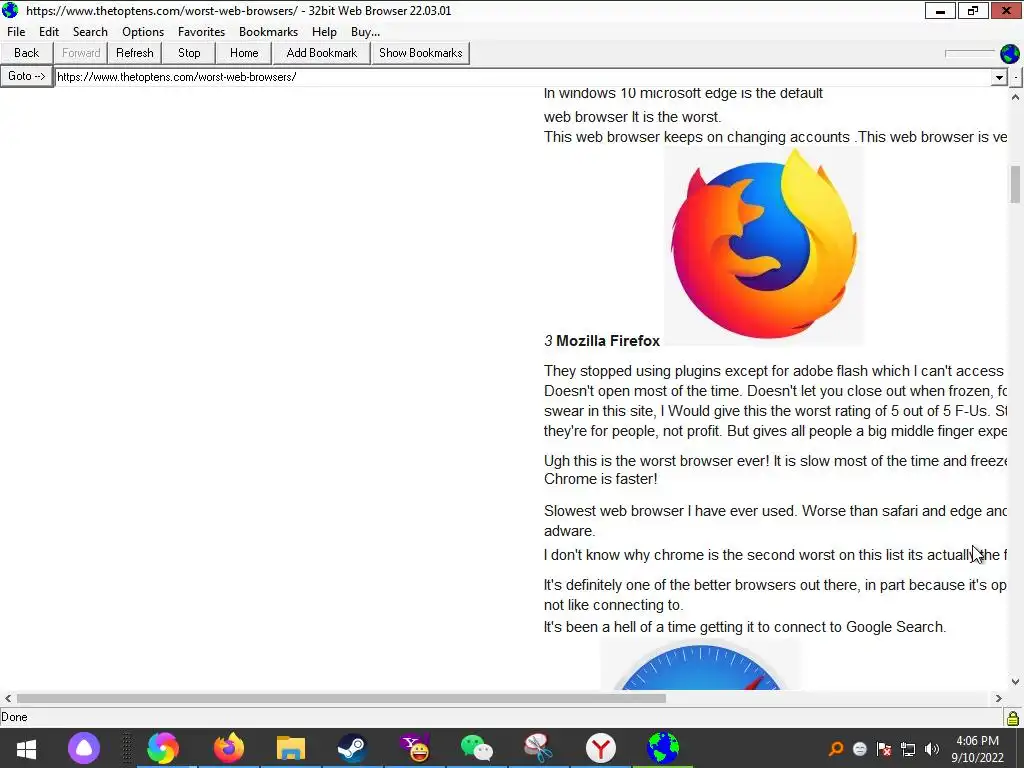Open the network tray icon
The image size is (1024, 768).
coord(908,748)
